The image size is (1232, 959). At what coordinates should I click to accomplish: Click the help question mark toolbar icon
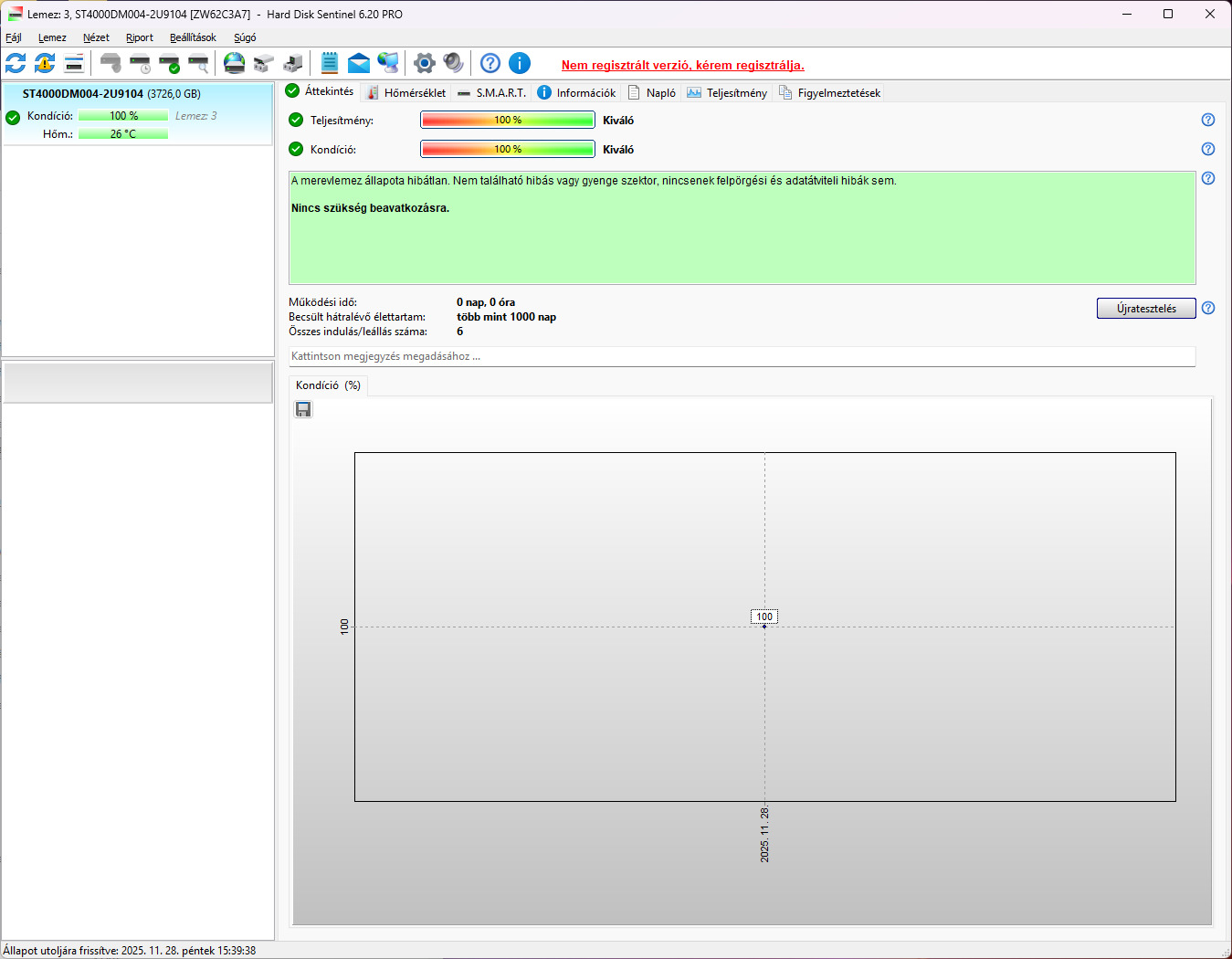490,63
